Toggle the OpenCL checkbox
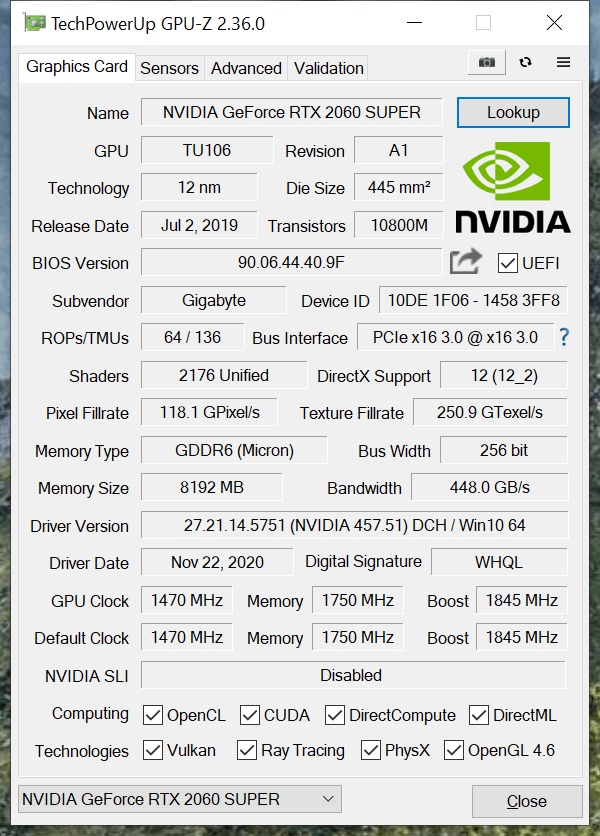This screenshot has height=836, width=600. point(153,715)
